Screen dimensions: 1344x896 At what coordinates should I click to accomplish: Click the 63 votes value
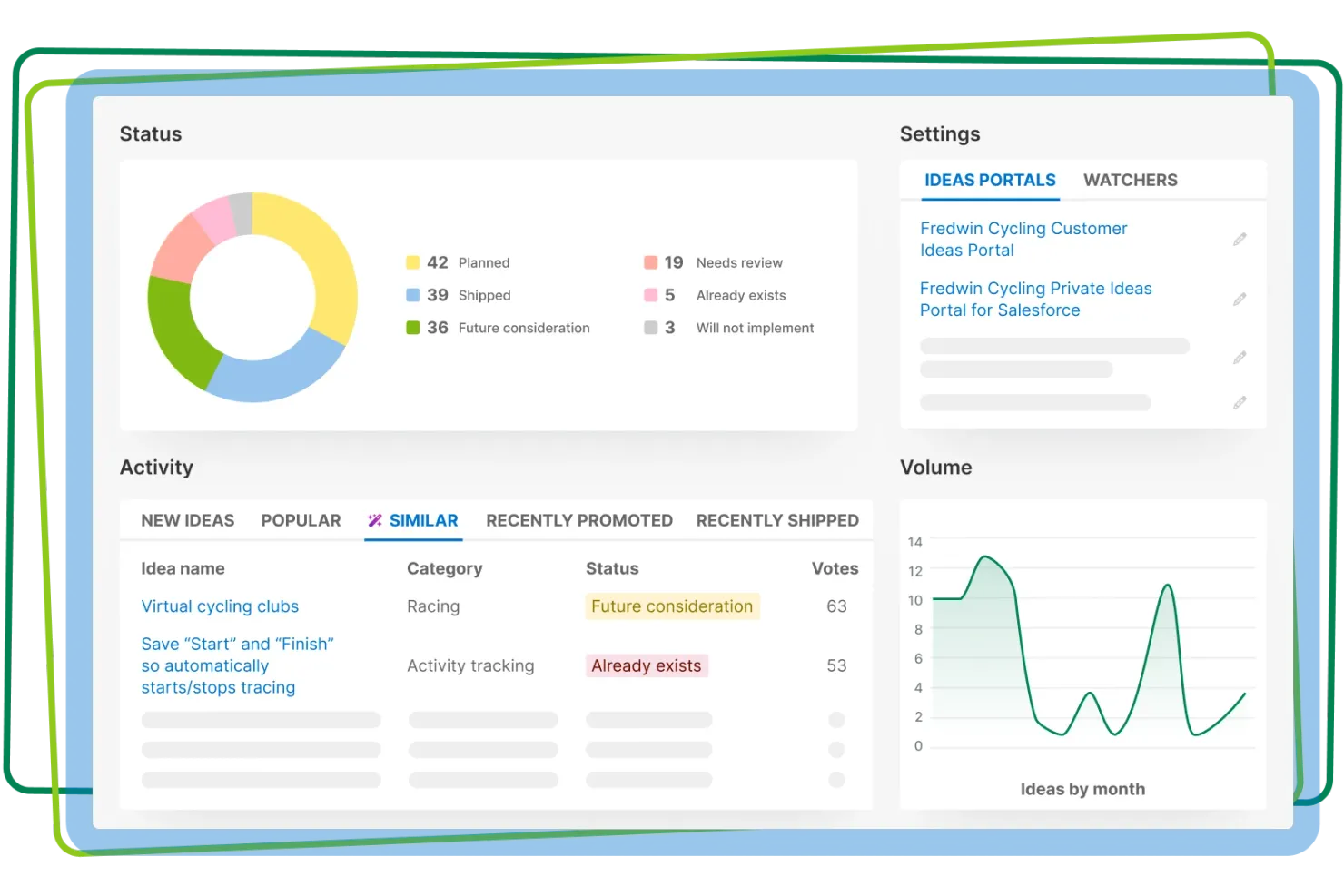[x=836, y=606]
